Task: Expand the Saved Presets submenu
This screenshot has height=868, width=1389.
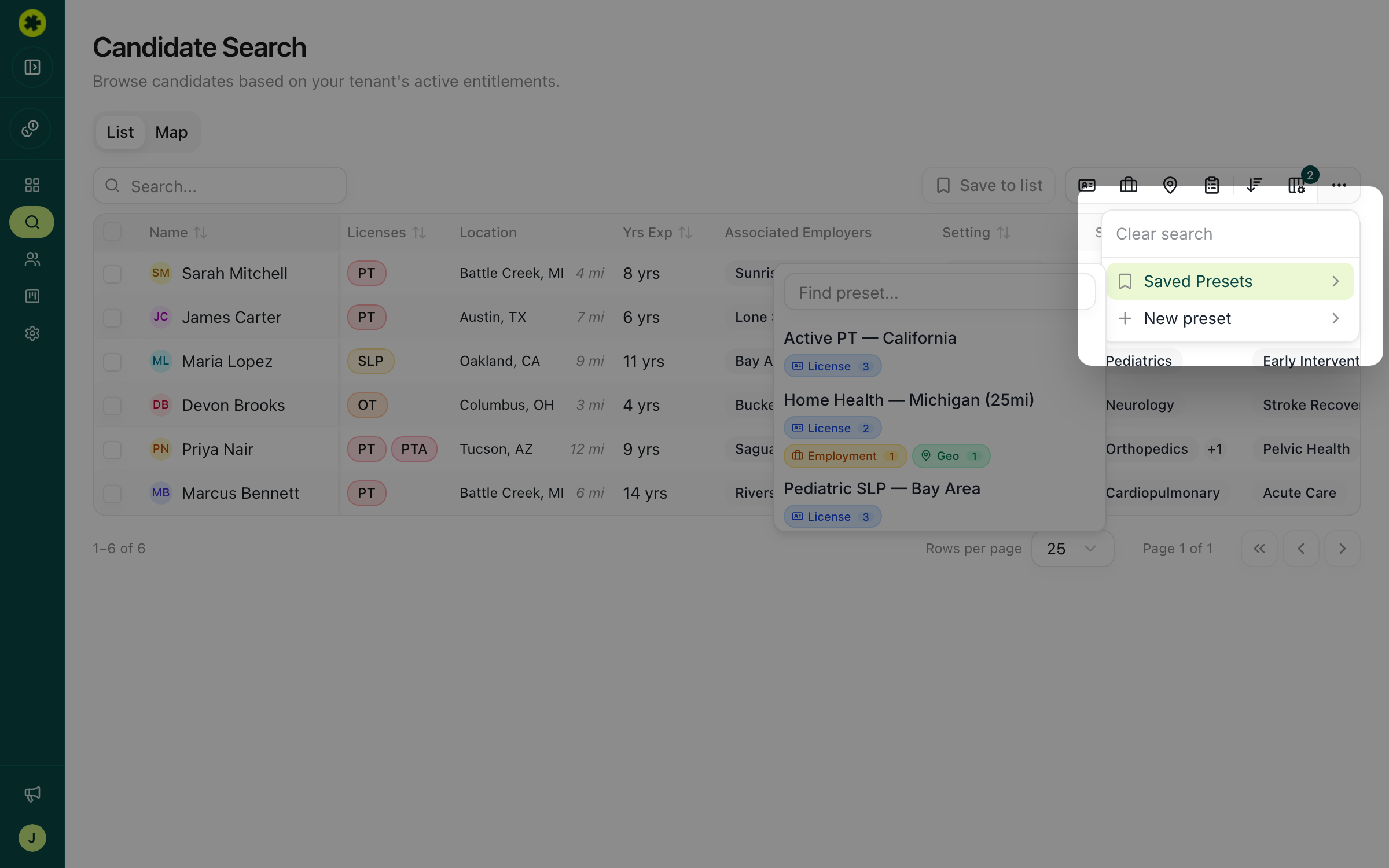Action: [1230, 281]
